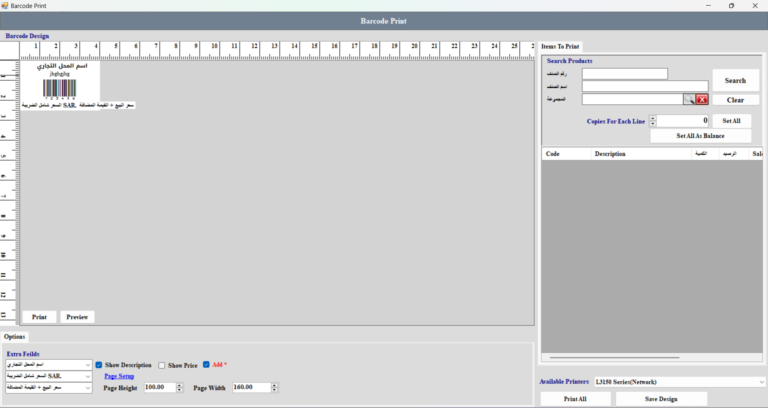Viewport: 768px width, 408px height.
Task: Expand the first Extra Fields dropdown
Action: click(x=88, y=365)
